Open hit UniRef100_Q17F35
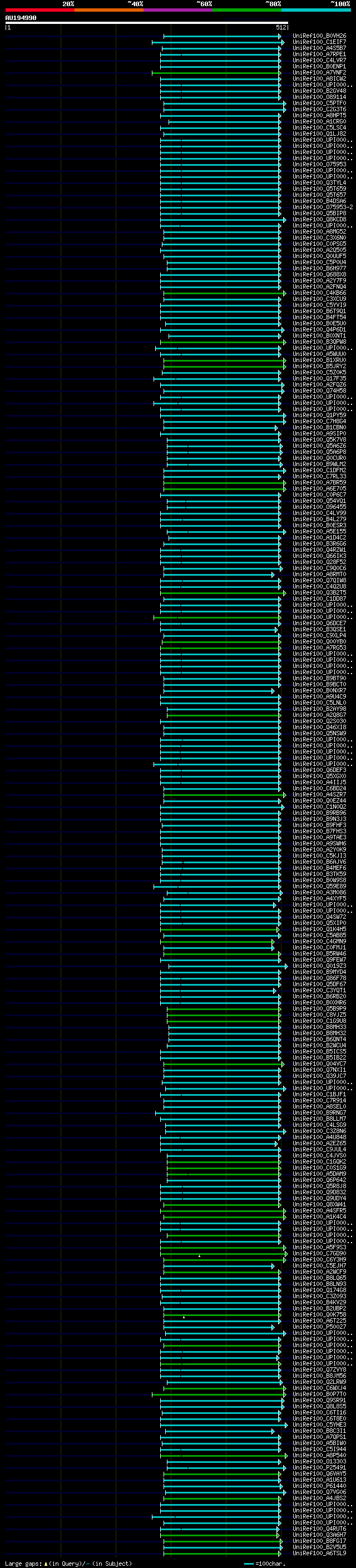 coord(319,379)
